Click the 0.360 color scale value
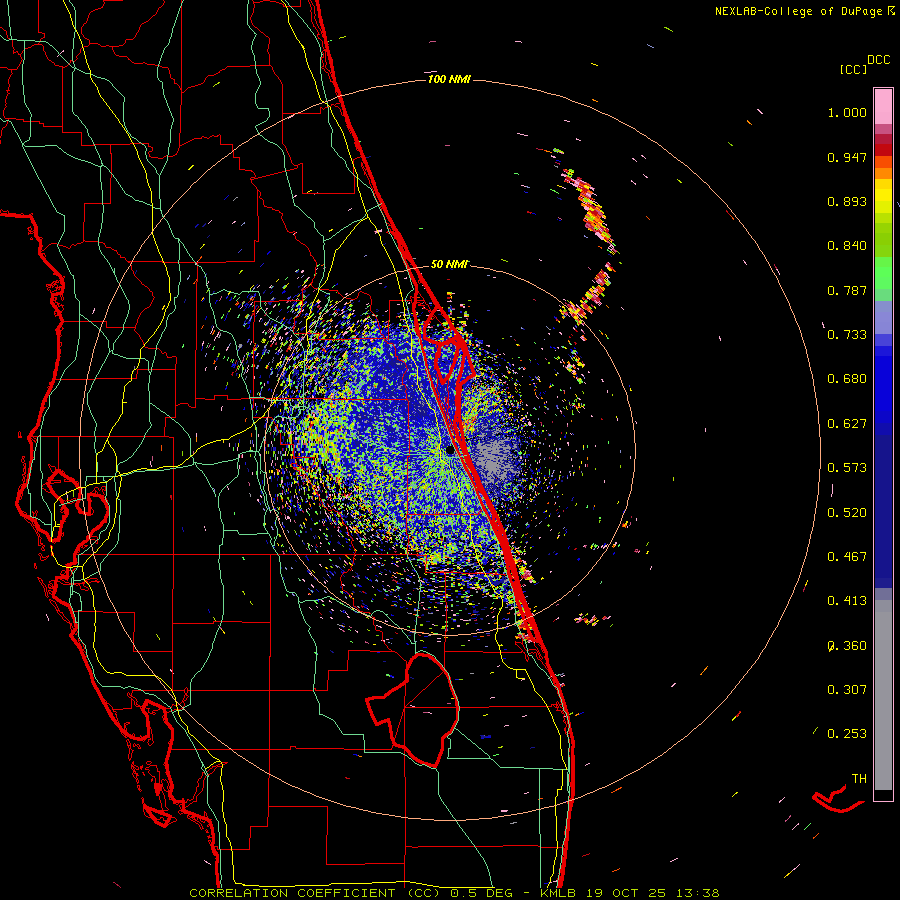The height and width of the screenshot is (900, 900). 847,646
